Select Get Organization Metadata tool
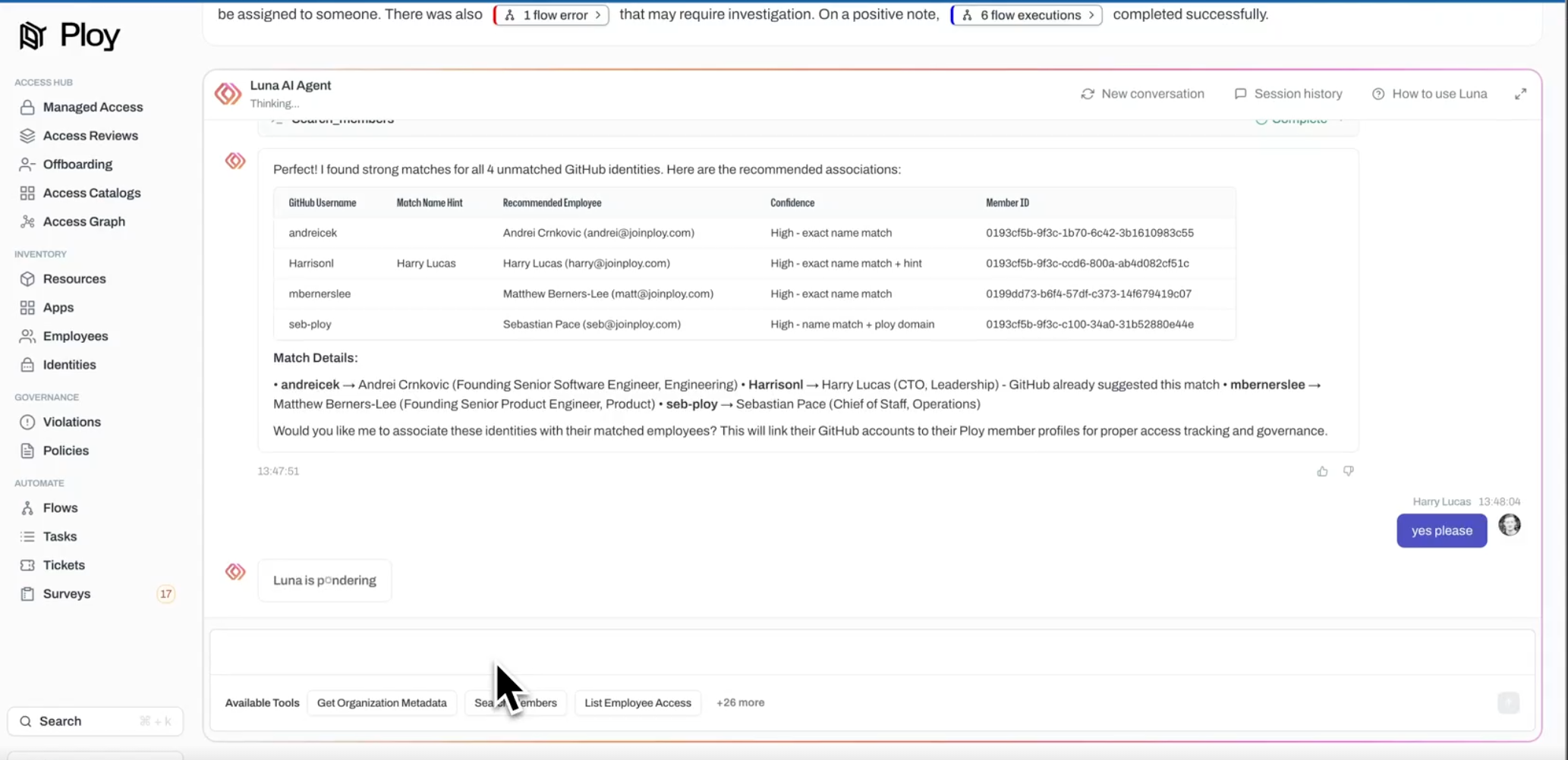The height and width of the screenshot is (760, 1568). pyautogui.click(x=382, y=703)
